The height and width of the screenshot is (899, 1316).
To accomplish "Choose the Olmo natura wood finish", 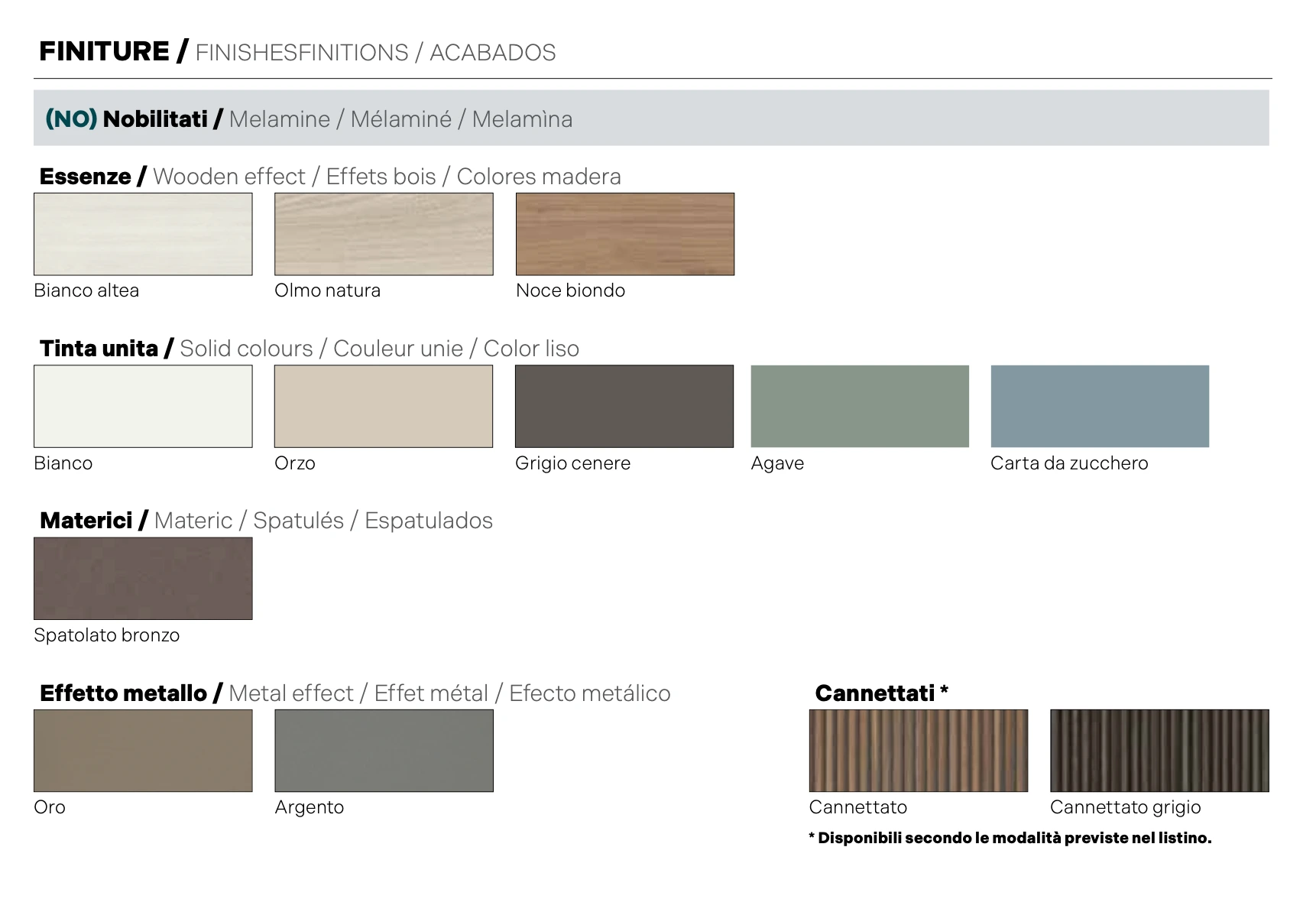I will pos(384,234).
